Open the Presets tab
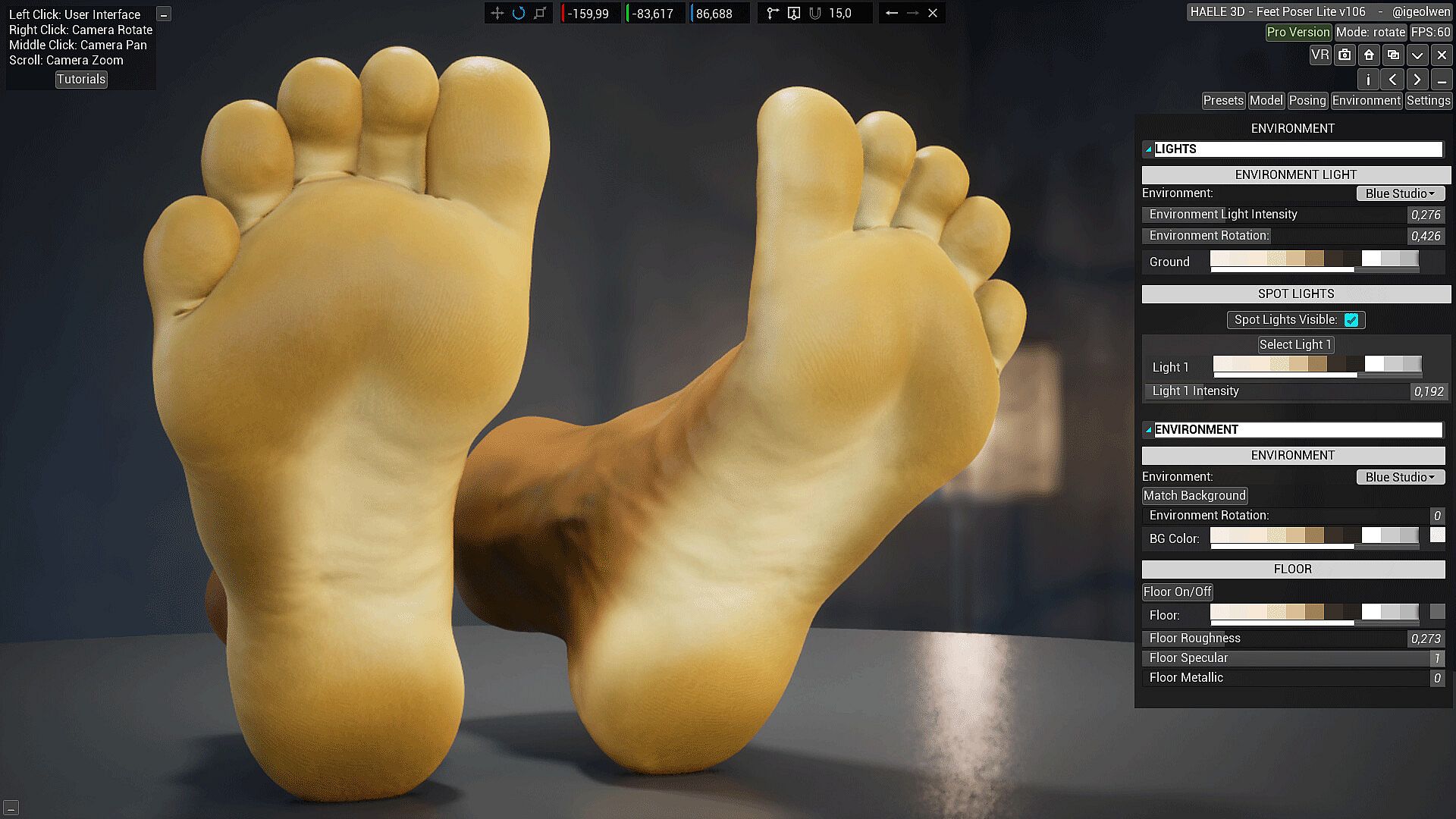Viewport: 1456px width, 819px height. click(x=1222, y=100)
